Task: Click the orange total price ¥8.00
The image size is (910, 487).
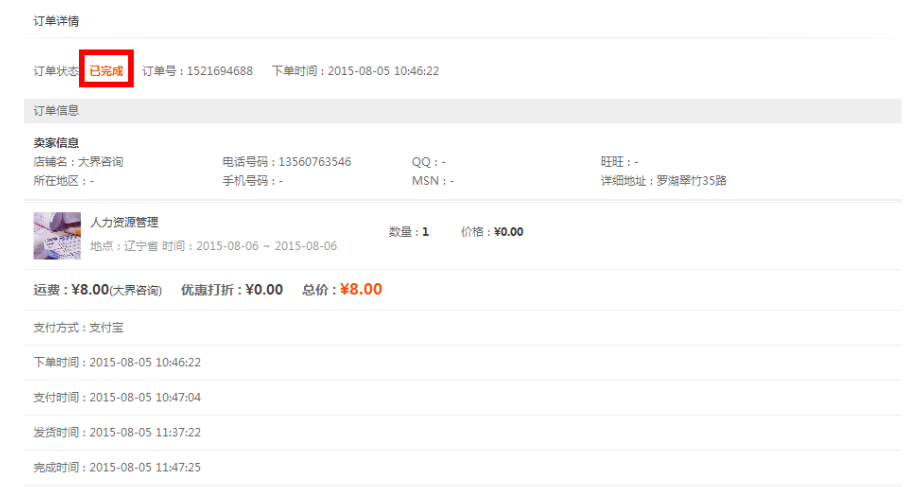Action: [x=361, y=289]
